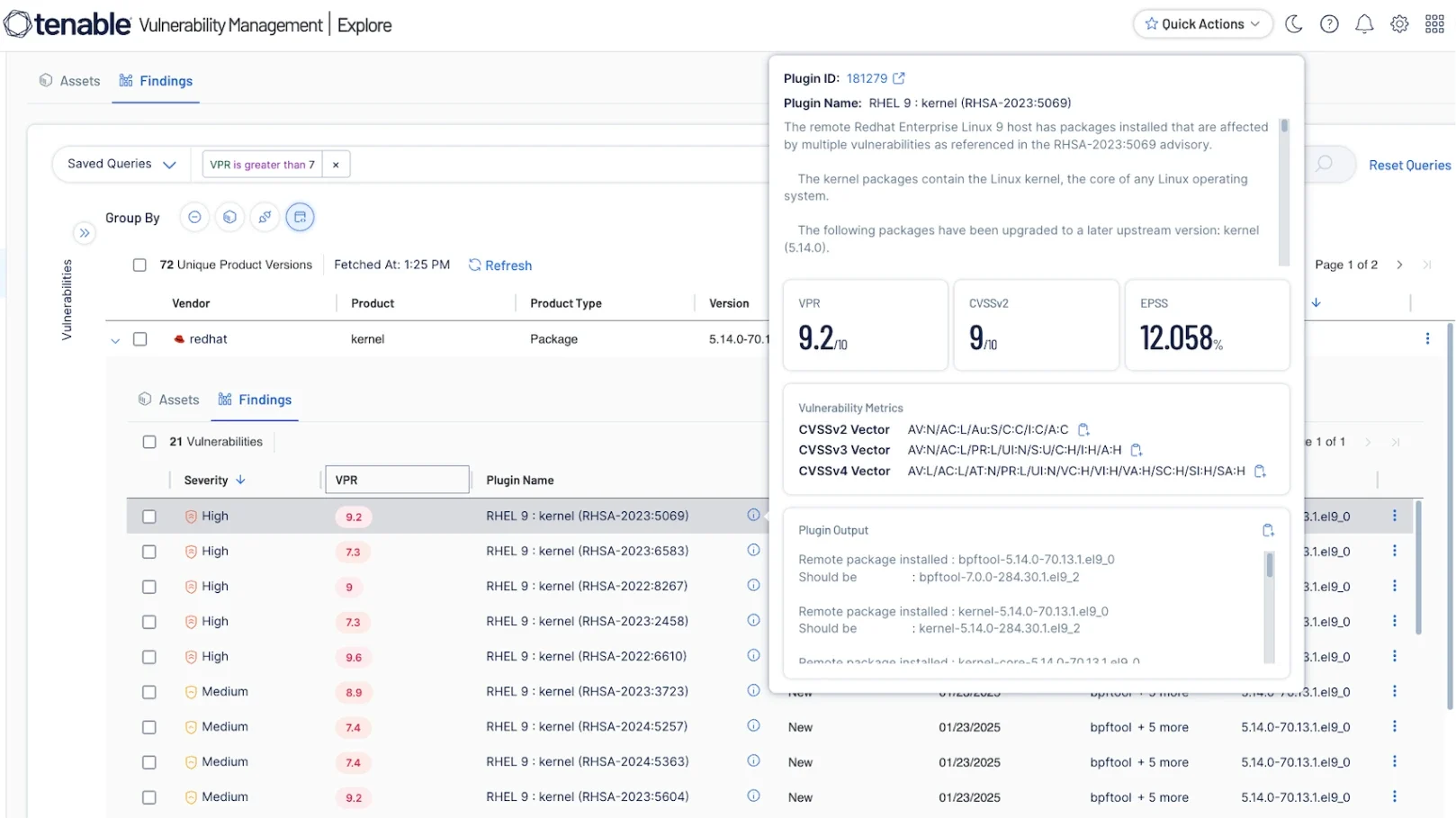Image resolution: width=1456 pixels, height=818 pixels.
Task: Check the RHSA-2023:6583 row checkbox
Action: [149, 552]
